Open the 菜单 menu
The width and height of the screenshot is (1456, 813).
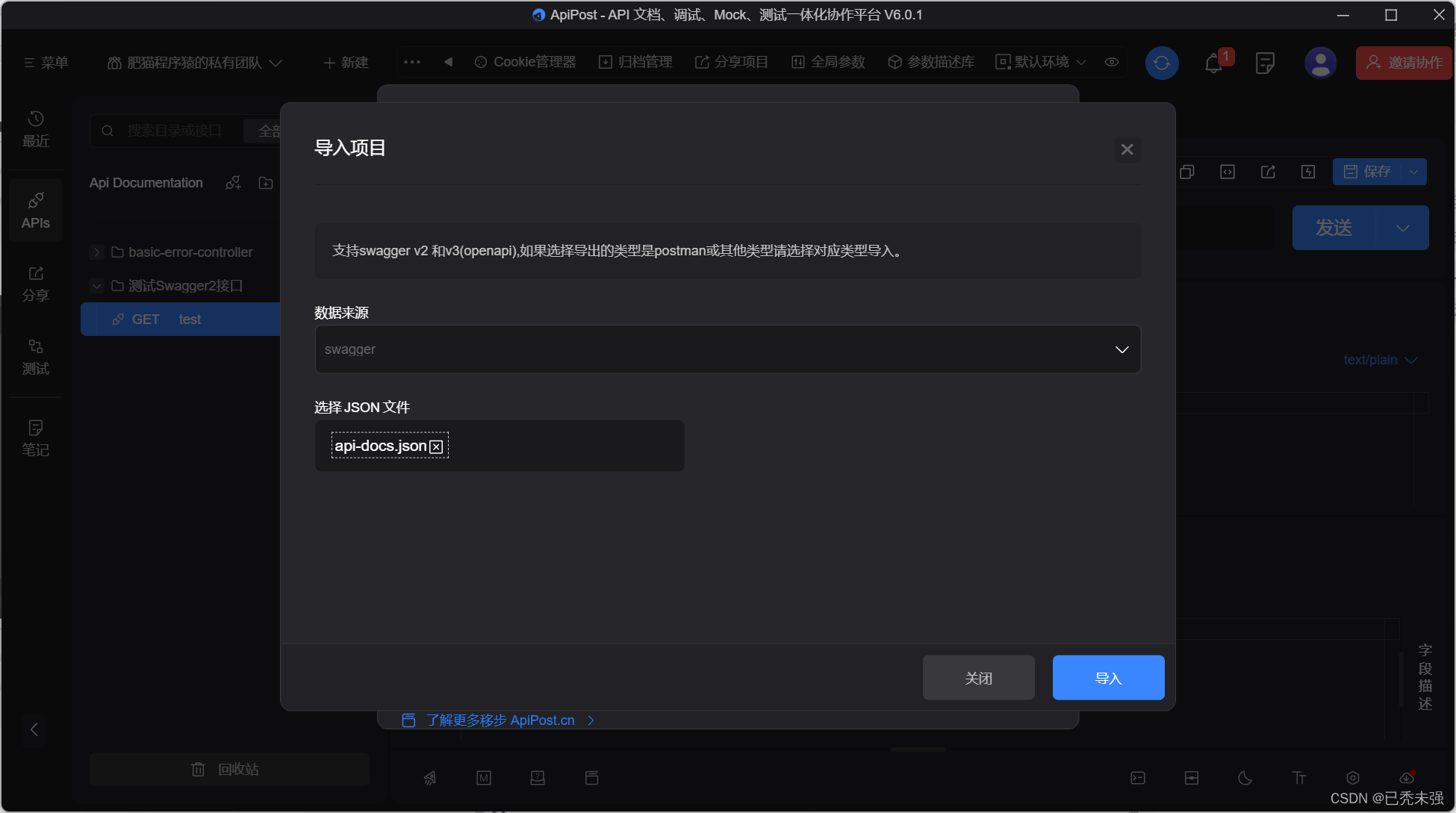point(46,63)
